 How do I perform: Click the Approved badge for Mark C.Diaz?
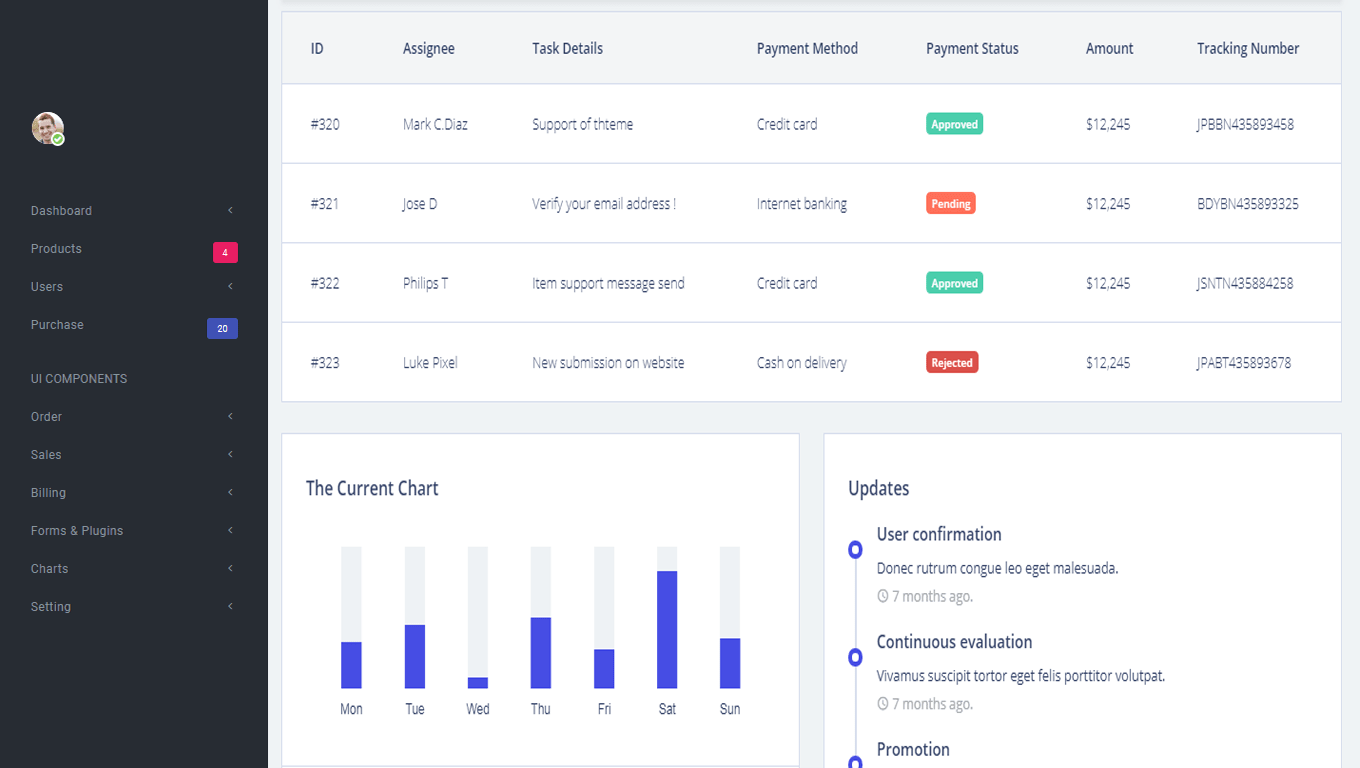954,124
